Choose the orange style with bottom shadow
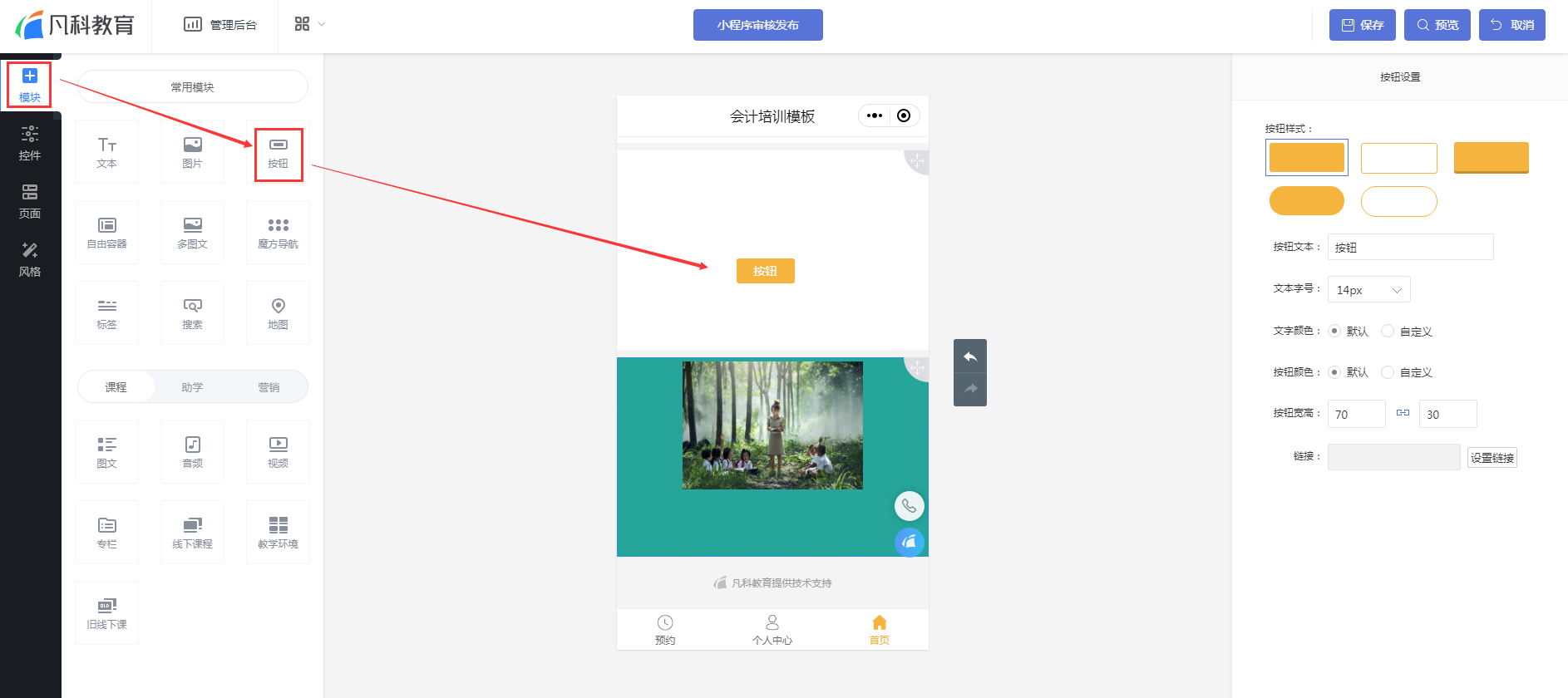 tap(1492, 158)
